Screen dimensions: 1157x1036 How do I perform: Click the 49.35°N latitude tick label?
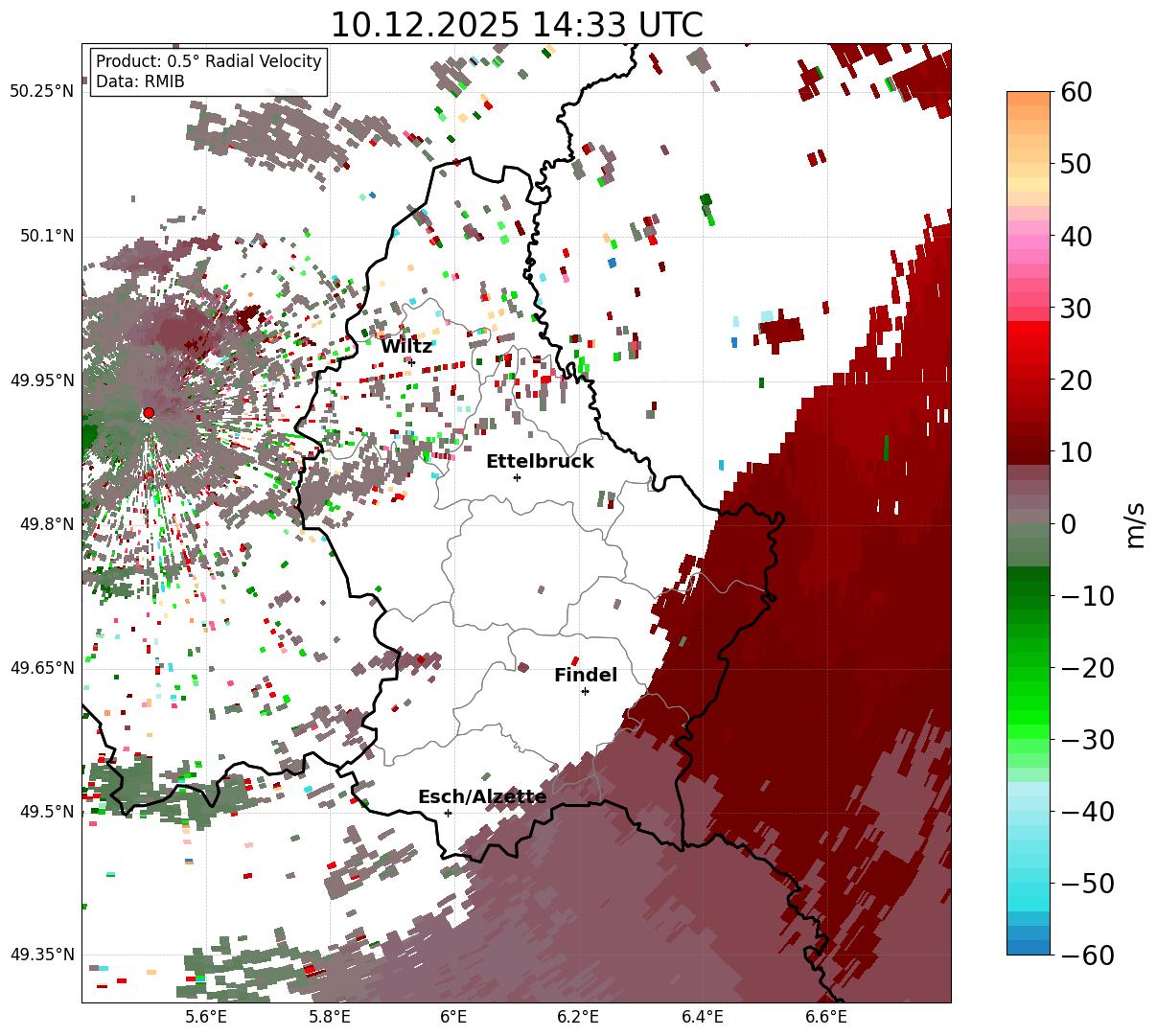[41, 955]
